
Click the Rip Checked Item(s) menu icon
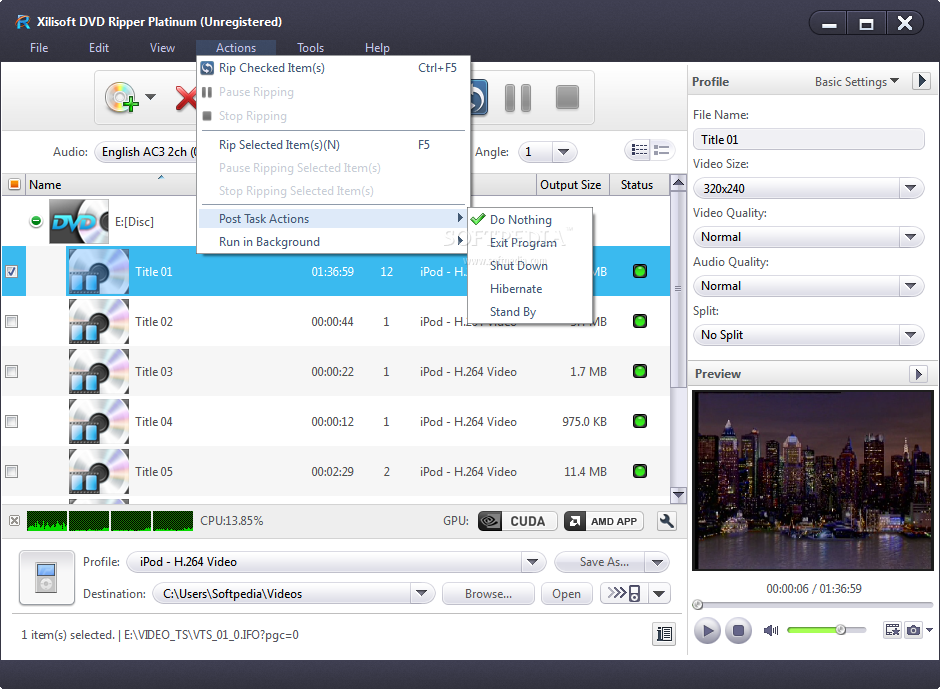click(207, 68)
